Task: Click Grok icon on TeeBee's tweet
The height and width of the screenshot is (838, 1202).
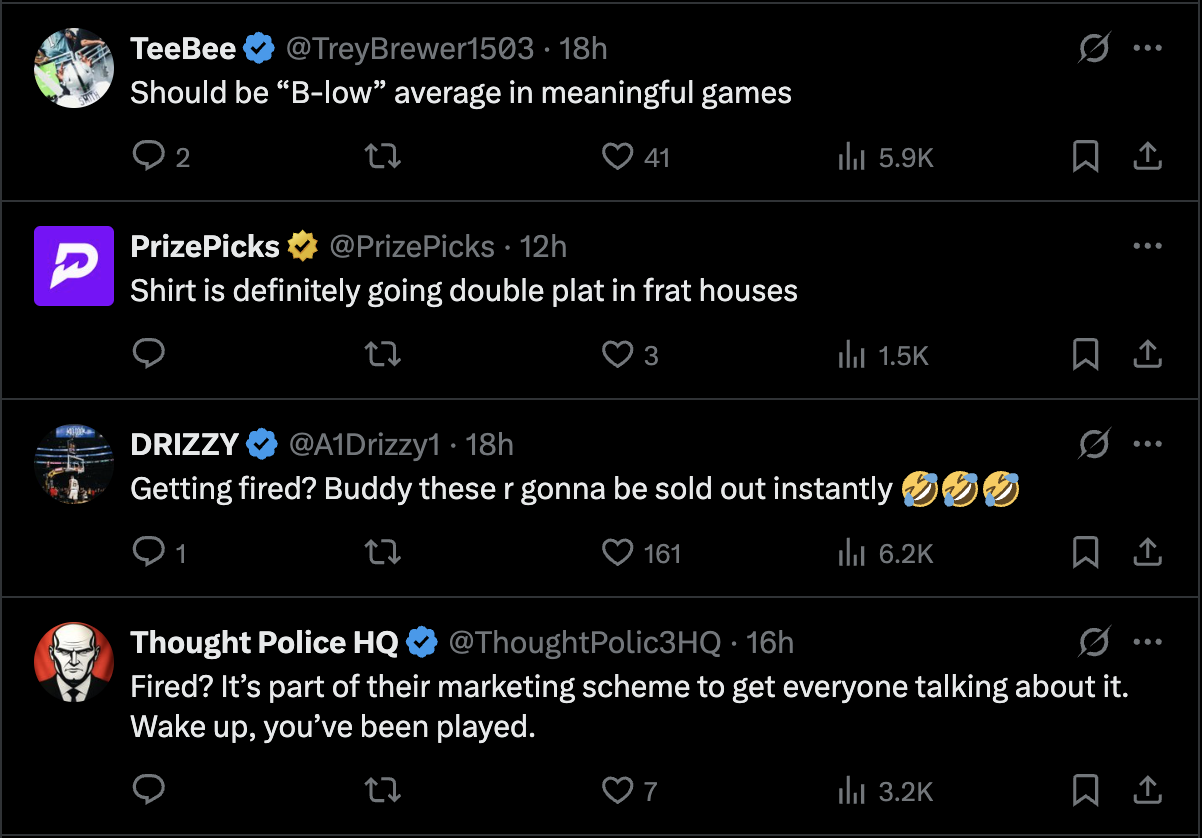Action: tap(1094, 48)
